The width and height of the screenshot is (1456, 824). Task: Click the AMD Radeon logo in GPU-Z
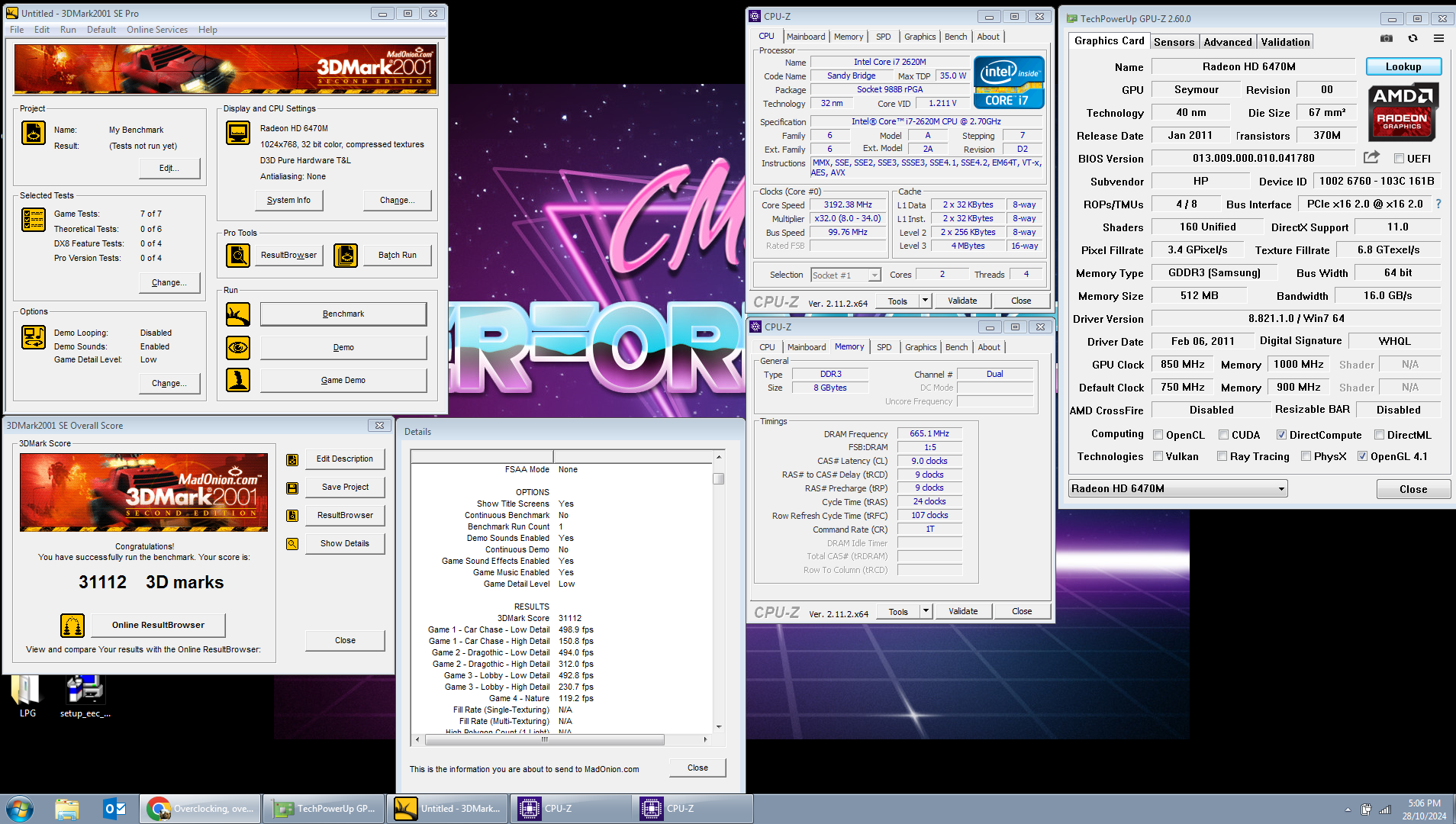(x=1403, y=113)
